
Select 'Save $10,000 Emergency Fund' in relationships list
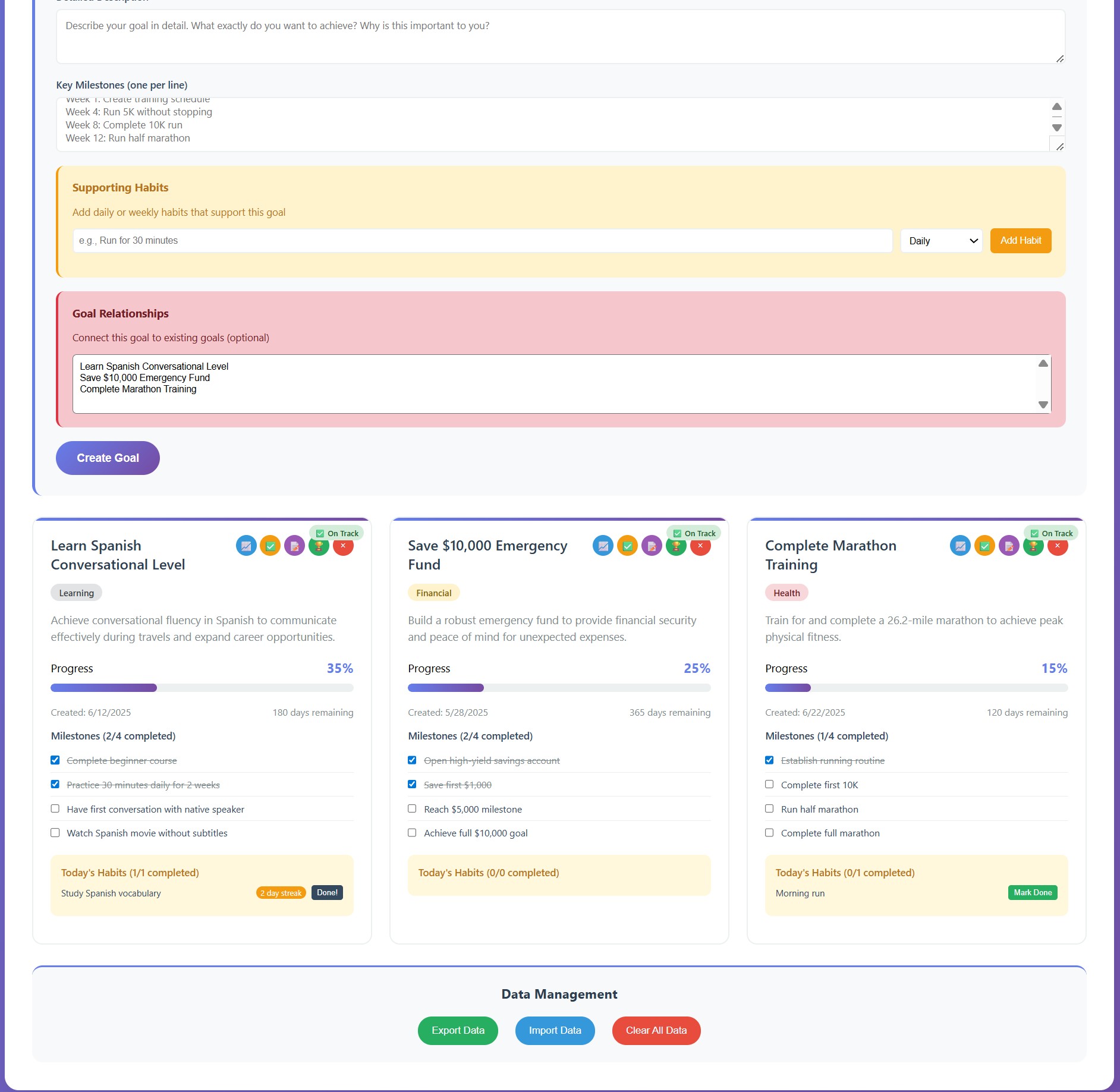[x=145, y=378]
